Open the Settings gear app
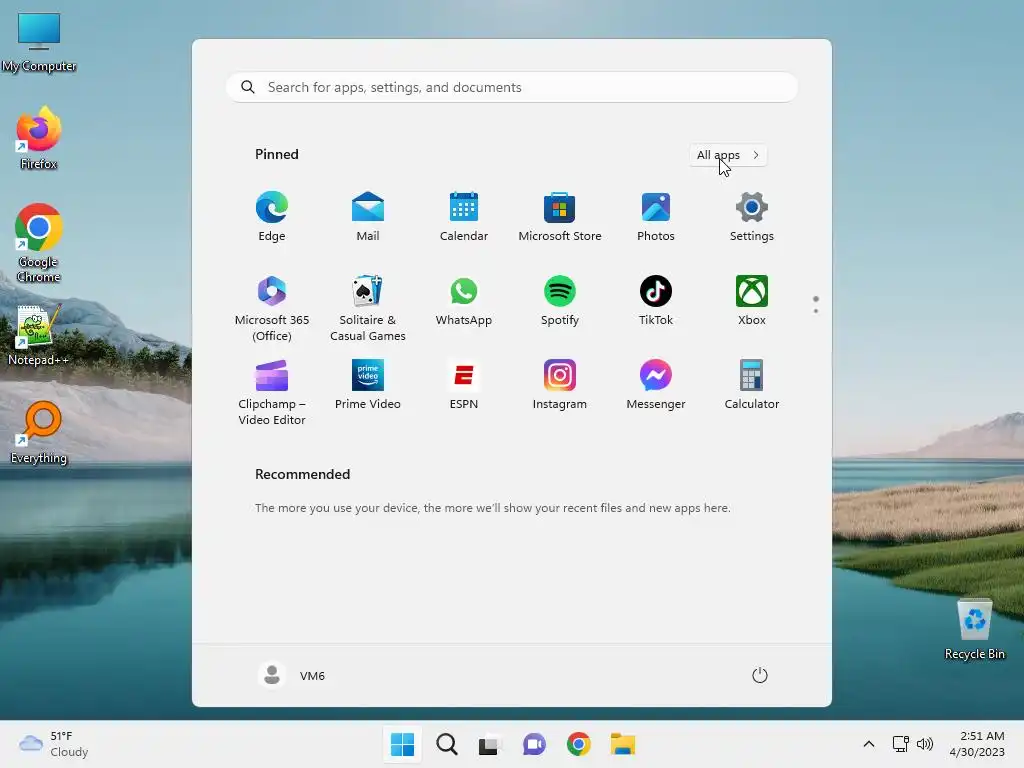Viewport: 1024px width, 768px height. pos(752,217)
